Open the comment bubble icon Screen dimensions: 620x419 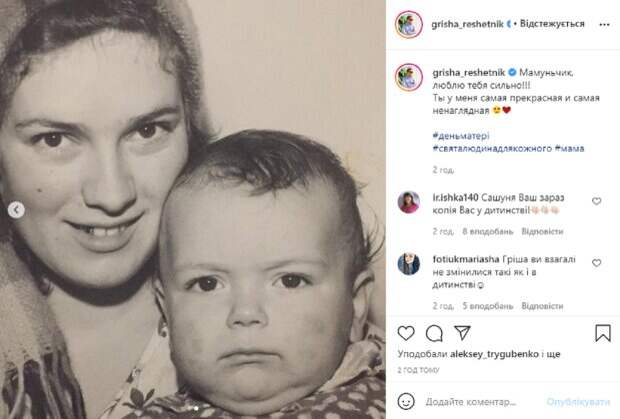coord(434,333)
